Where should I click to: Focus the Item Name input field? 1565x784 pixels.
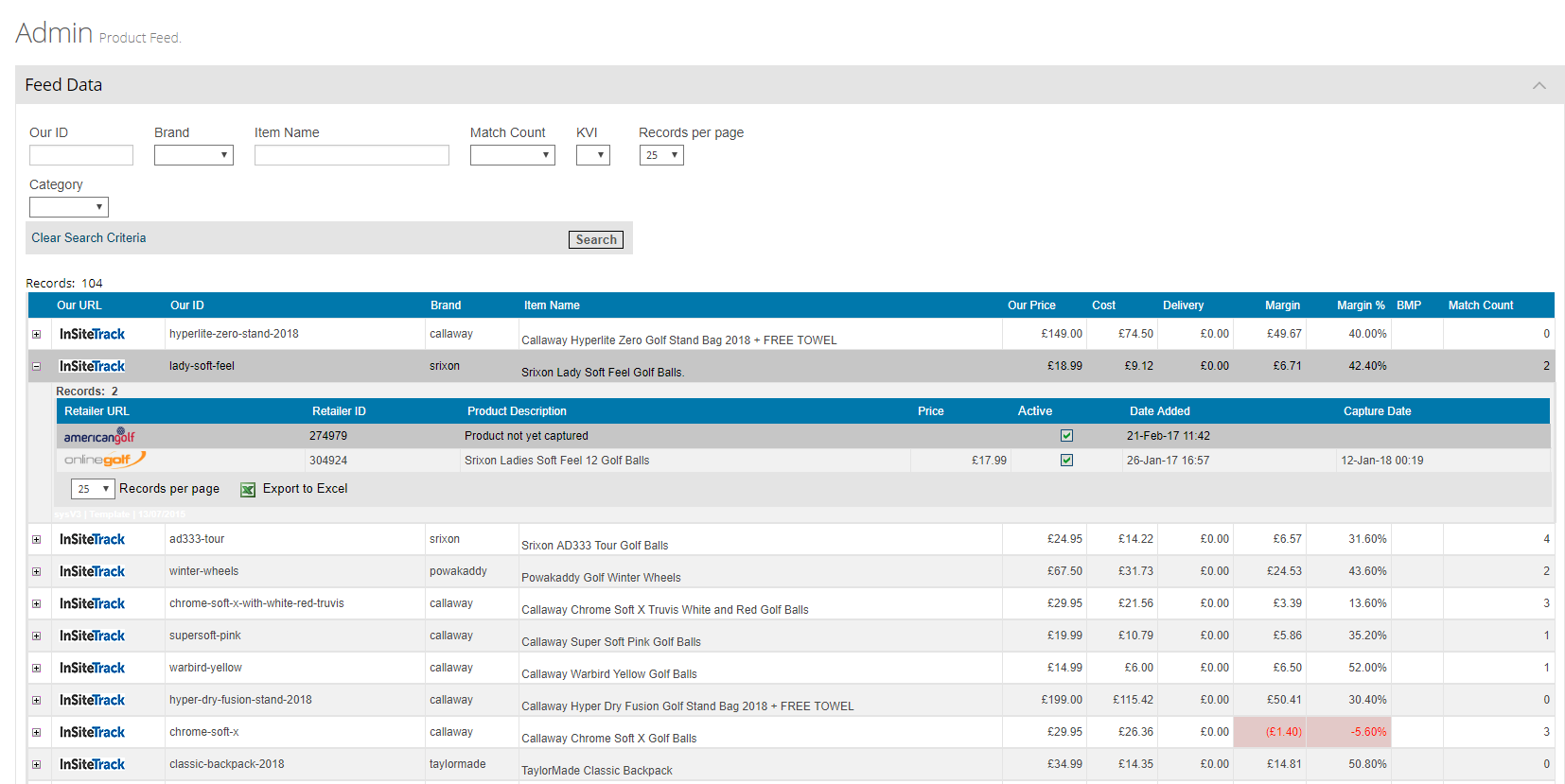pos(352,155)
